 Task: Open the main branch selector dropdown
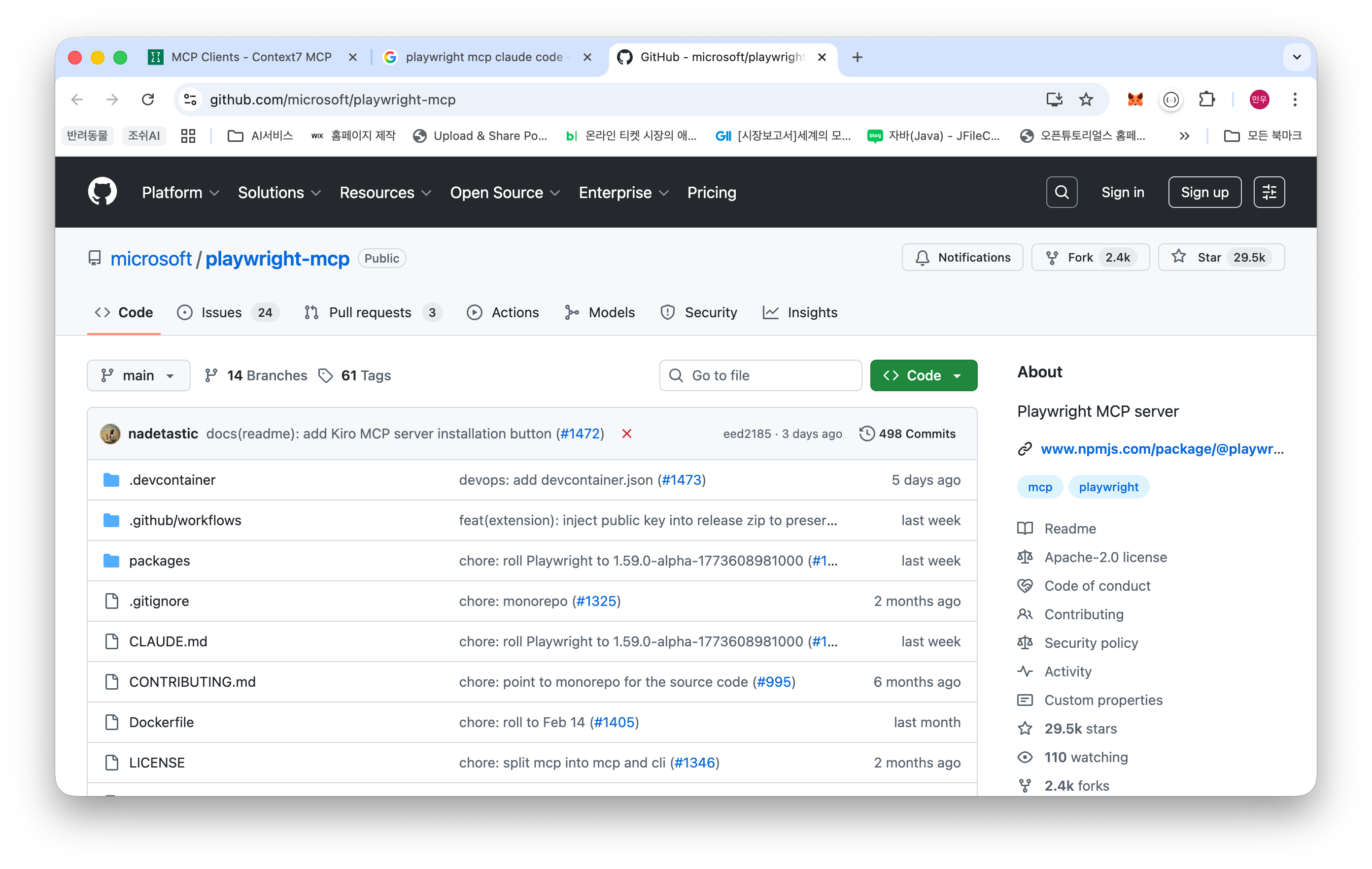[138, 375]
